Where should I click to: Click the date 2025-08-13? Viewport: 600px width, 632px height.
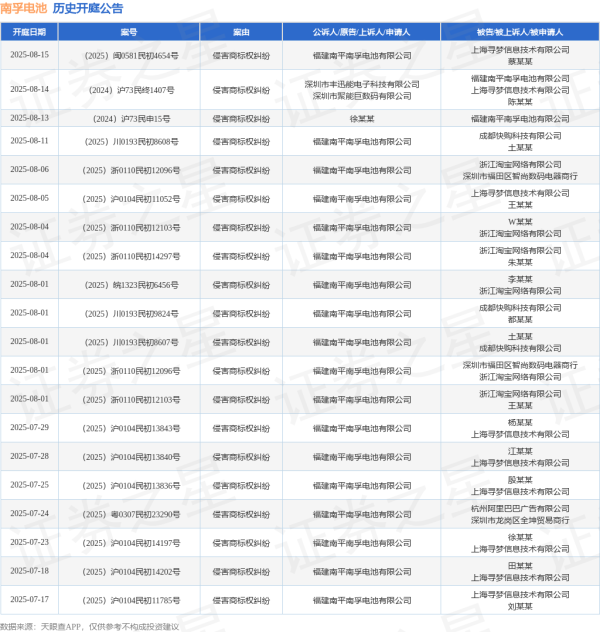point(29,118)
